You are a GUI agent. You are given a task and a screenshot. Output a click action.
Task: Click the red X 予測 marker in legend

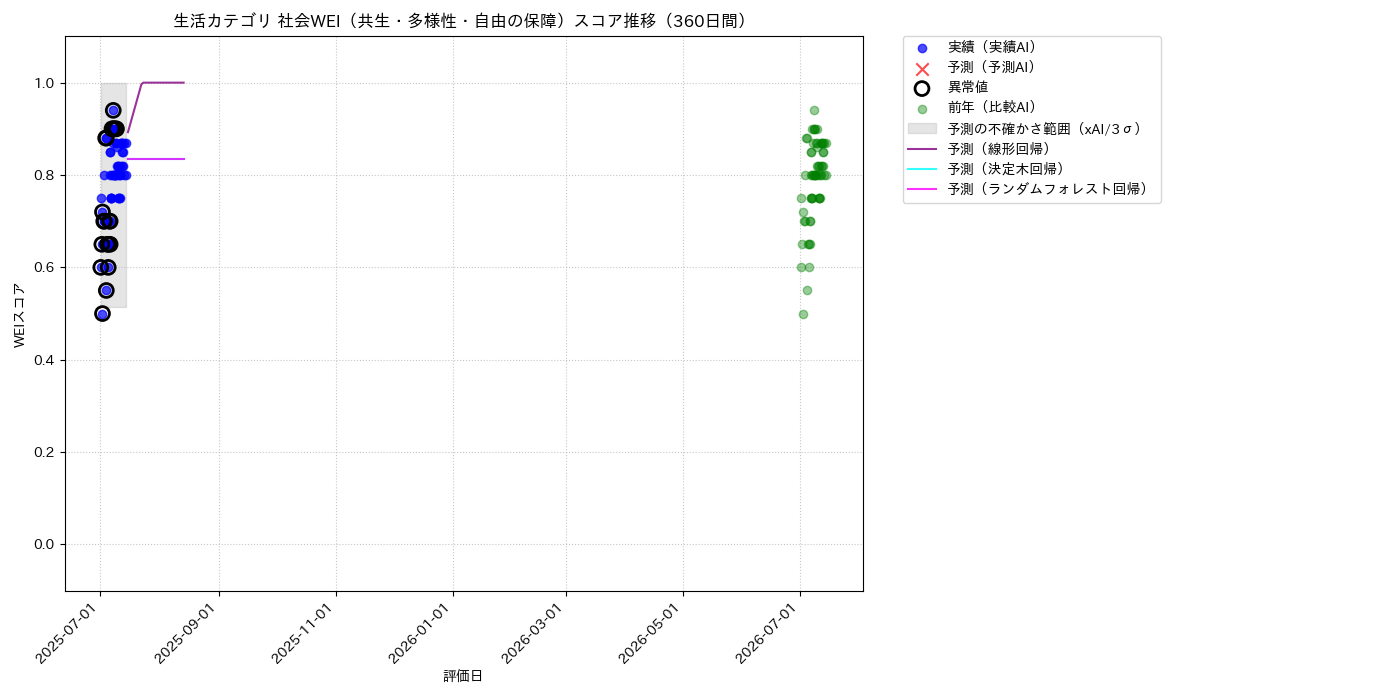tap(922, 68)
